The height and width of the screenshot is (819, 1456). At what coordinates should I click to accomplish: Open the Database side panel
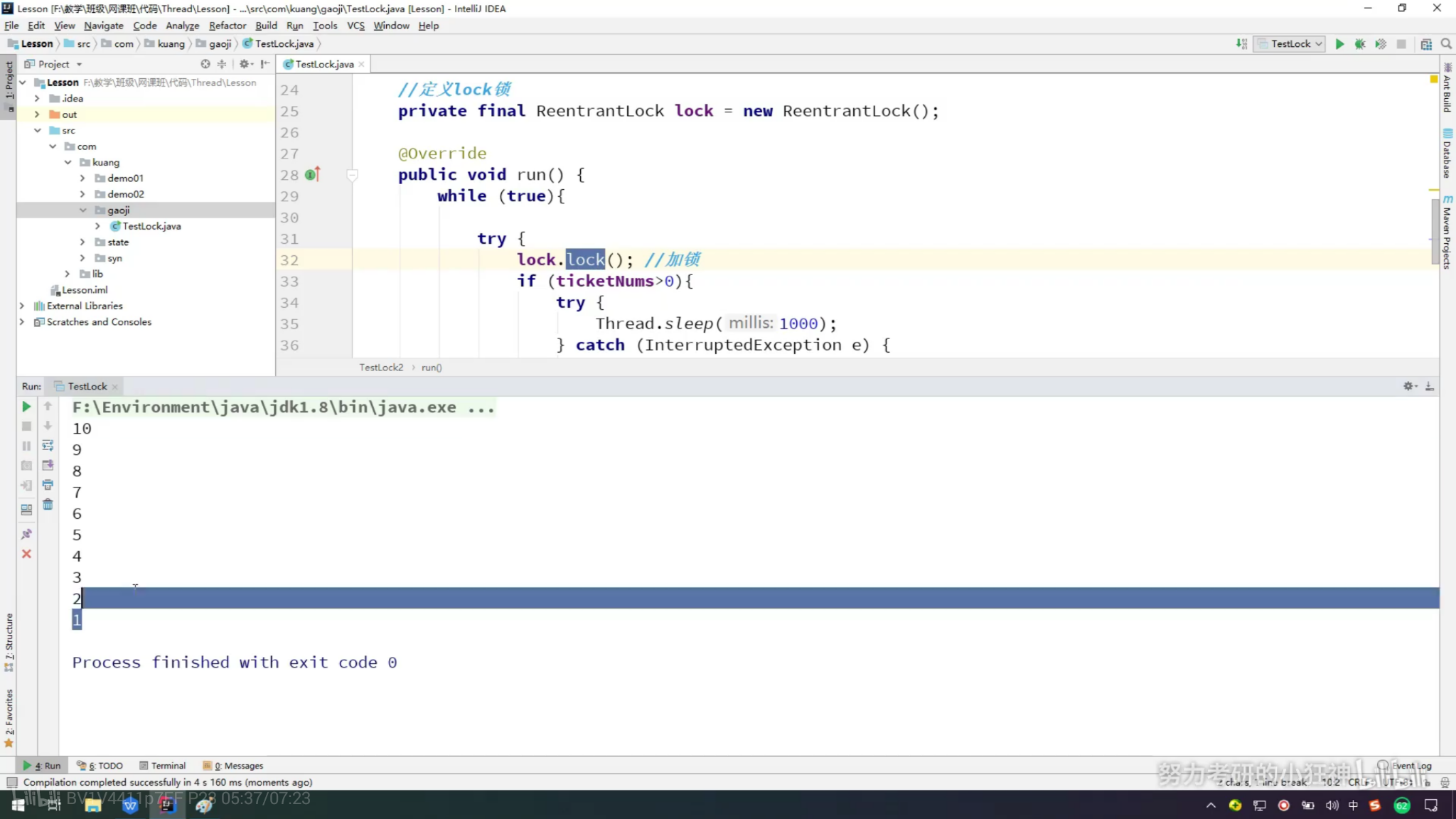point(1447,154)
